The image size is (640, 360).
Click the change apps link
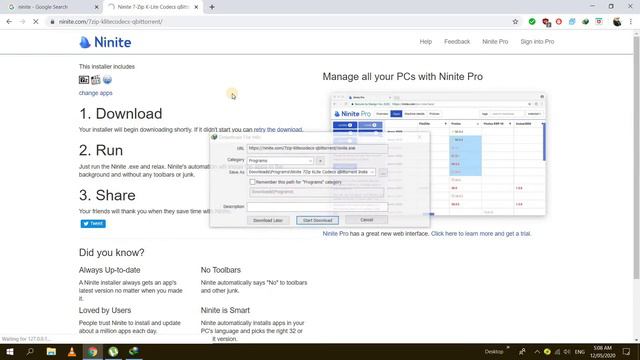(96, 93)
